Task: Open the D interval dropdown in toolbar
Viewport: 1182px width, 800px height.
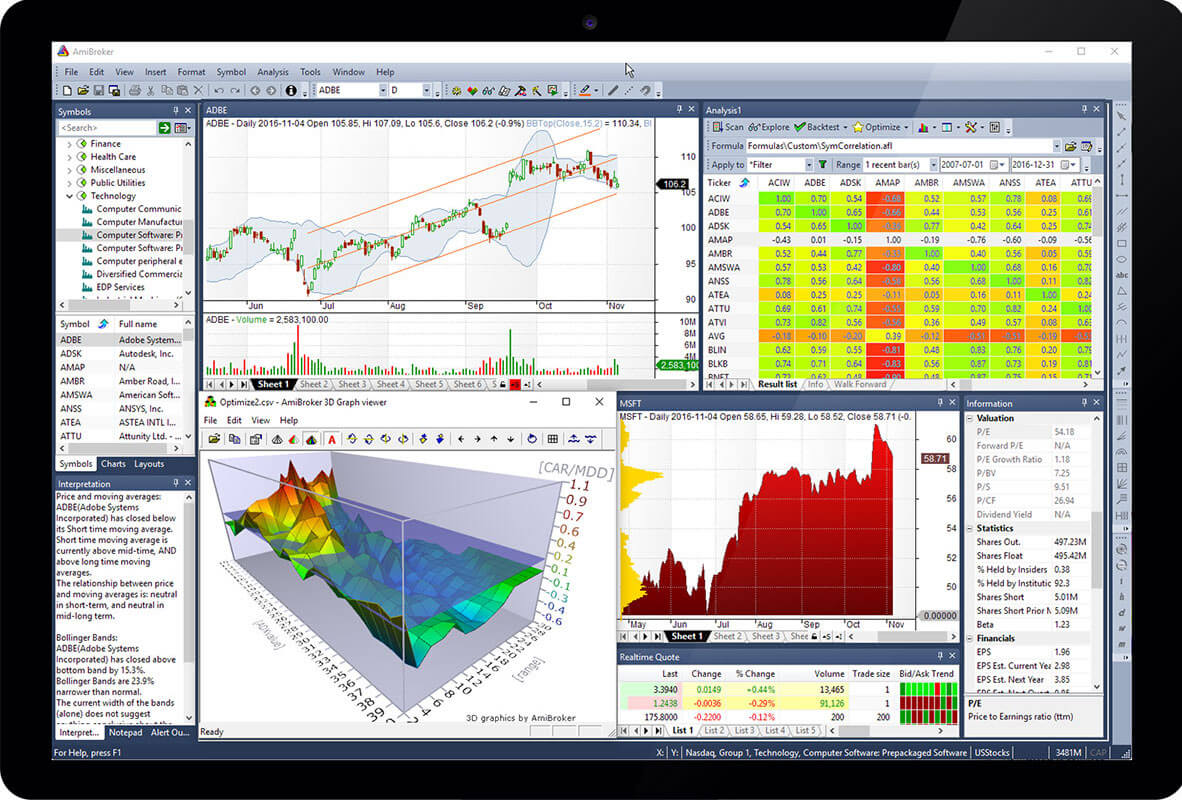Action: [x=427, y=90]
